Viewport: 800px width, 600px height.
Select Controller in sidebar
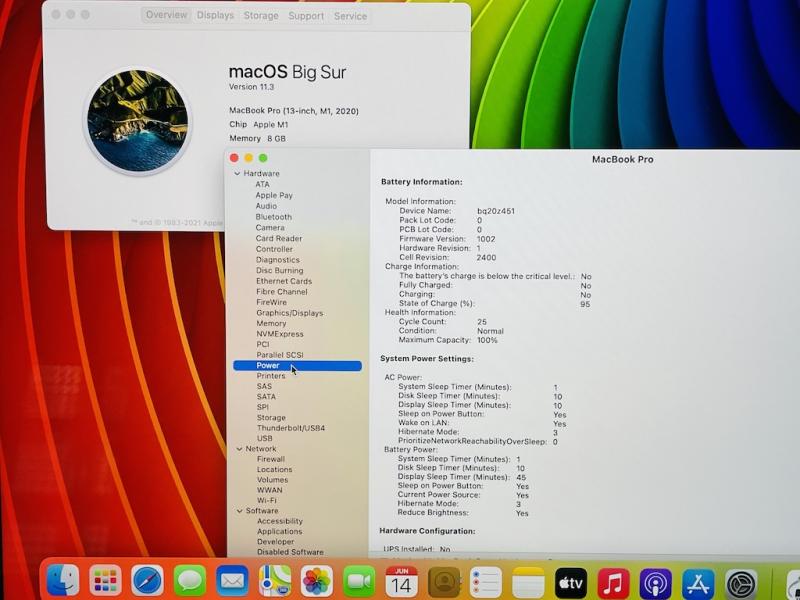(x=274, y=249)
